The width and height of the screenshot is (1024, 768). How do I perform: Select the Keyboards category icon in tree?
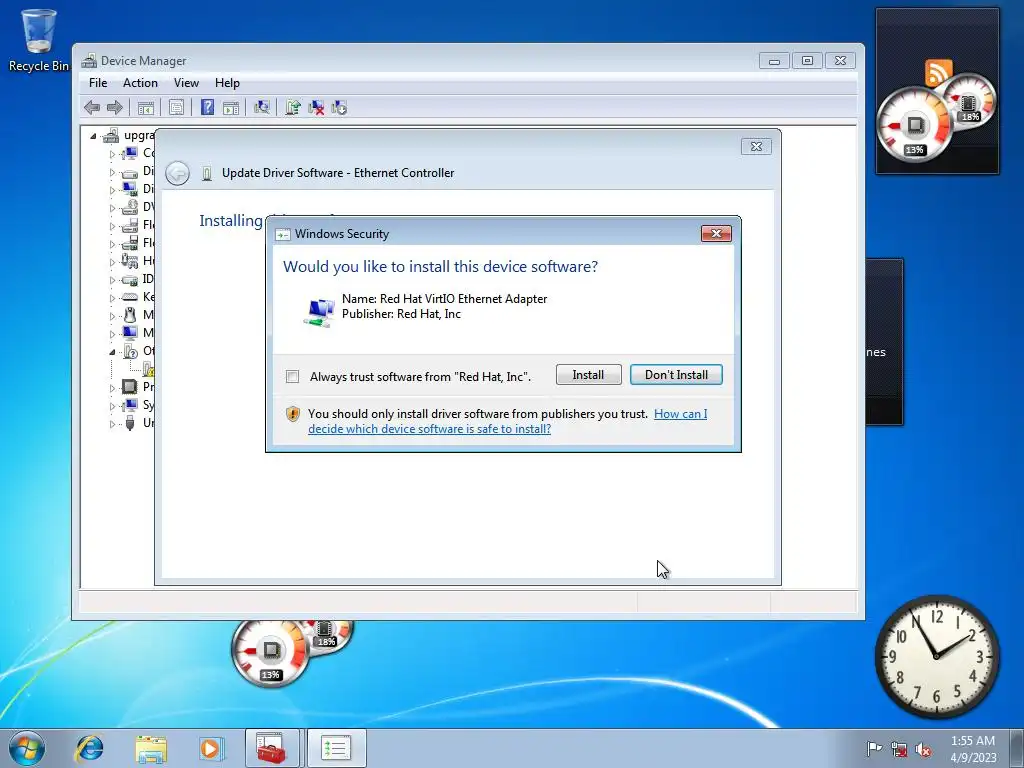(129, 297)
